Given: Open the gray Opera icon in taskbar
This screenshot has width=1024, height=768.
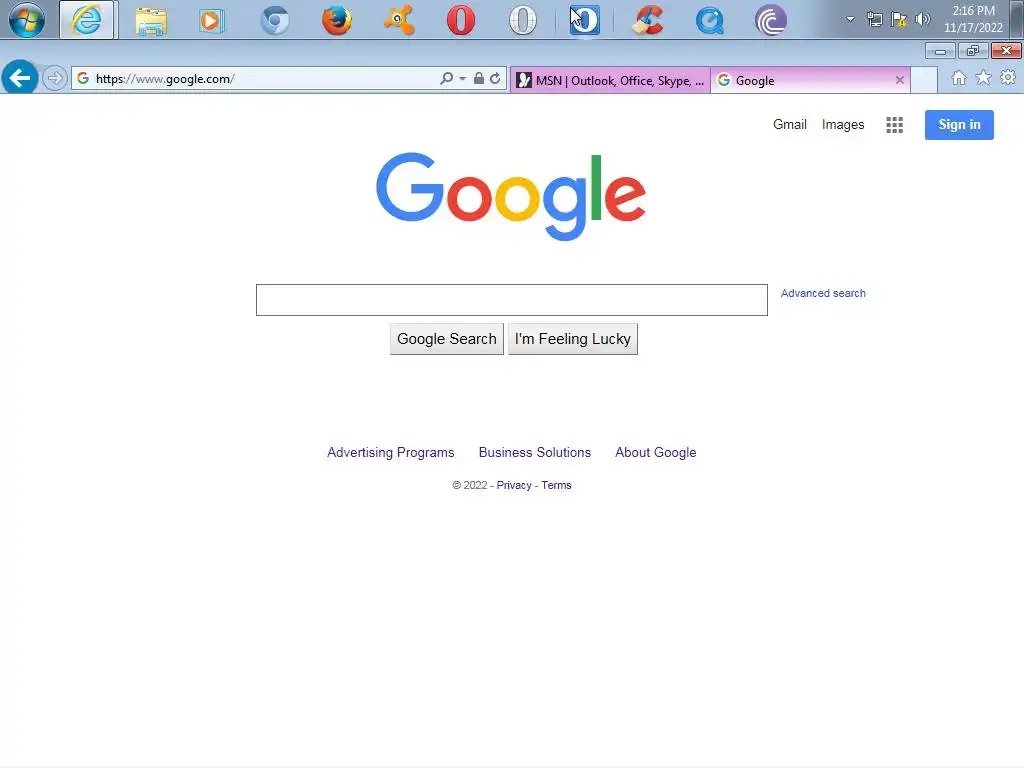Looking at the screenshot, I should point(522,20).
